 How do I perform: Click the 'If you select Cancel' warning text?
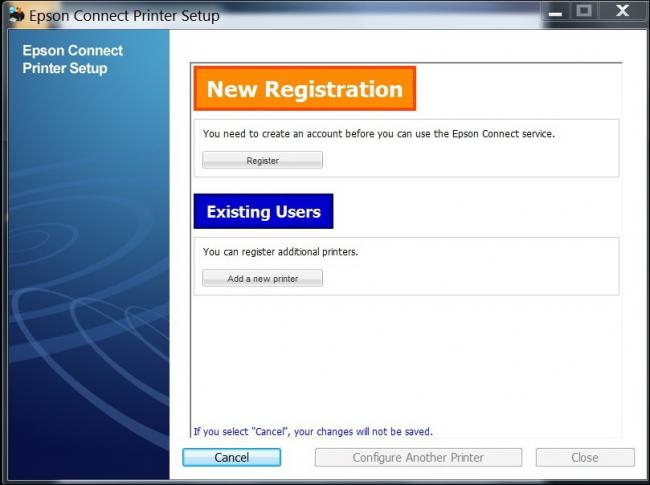pyautogui.click(x=313, y=432)
